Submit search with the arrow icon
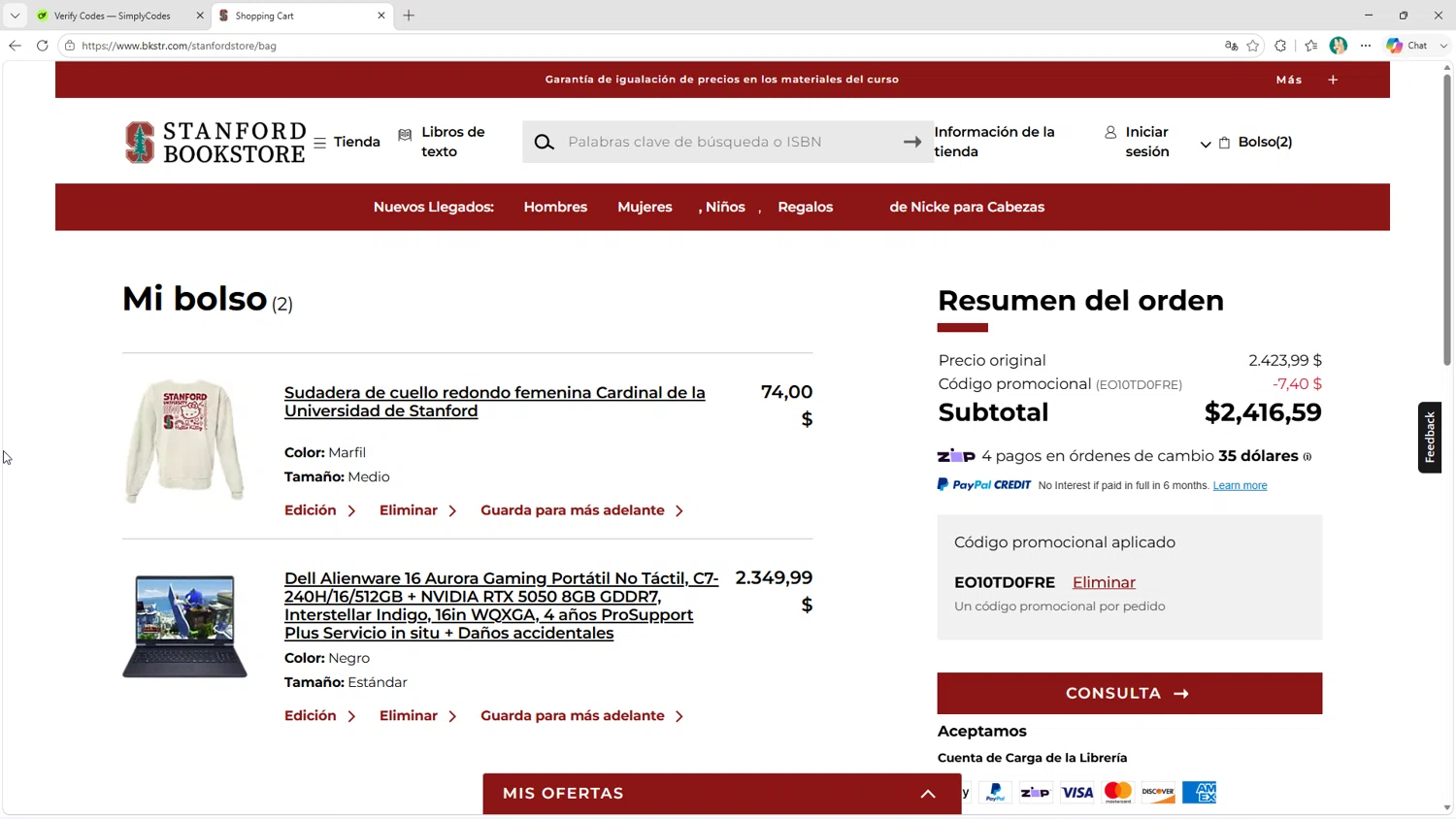The width and height of the screenshot is (1456, 819). pyautogui.click(x=912, y=142)
